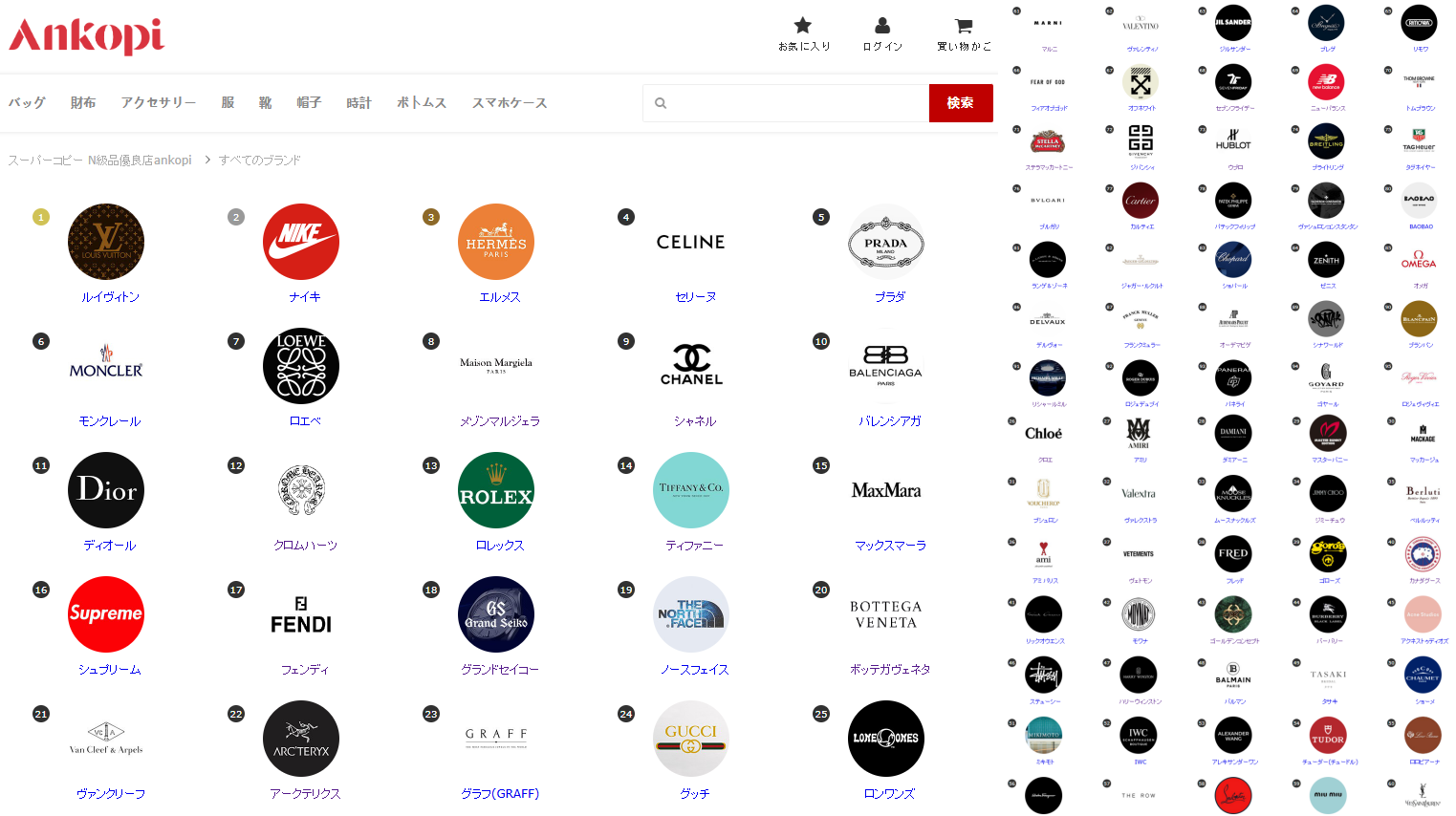Open the red Supreme logo
Screen dimensions: 1456x816
pyautogui.click(x=106, y=614)
